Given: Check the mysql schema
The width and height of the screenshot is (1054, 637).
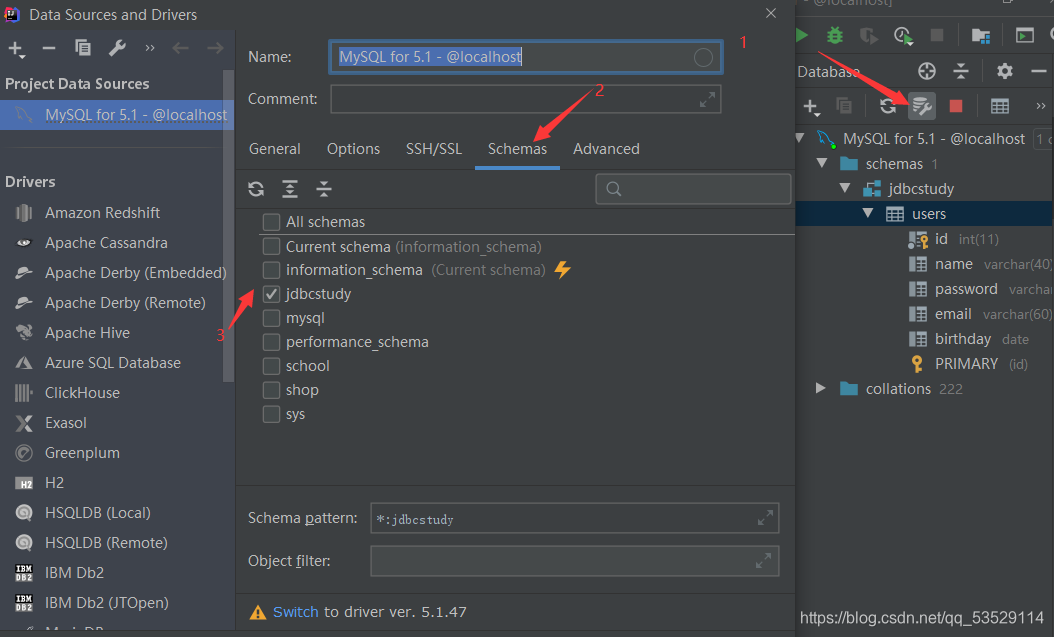Looking at the screenshot, I should (272, 318).
